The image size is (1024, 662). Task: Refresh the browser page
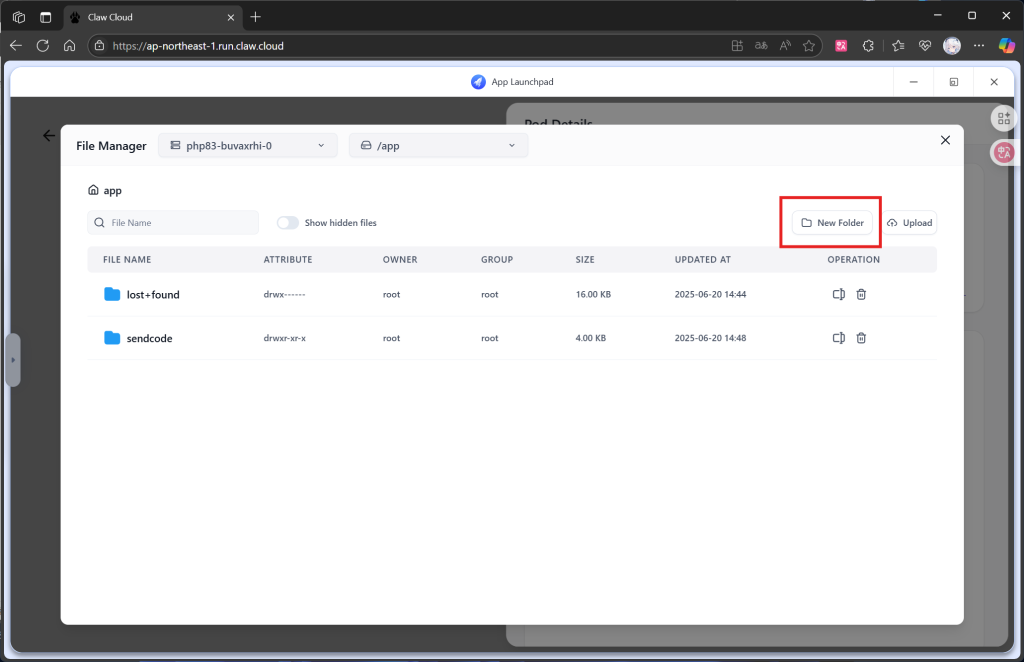(42, 46)
